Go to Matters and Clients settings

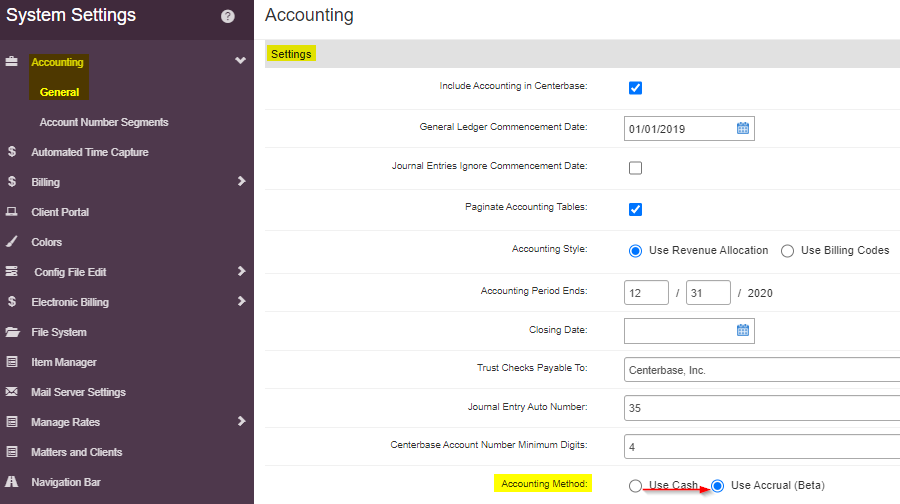coord(76,452)
